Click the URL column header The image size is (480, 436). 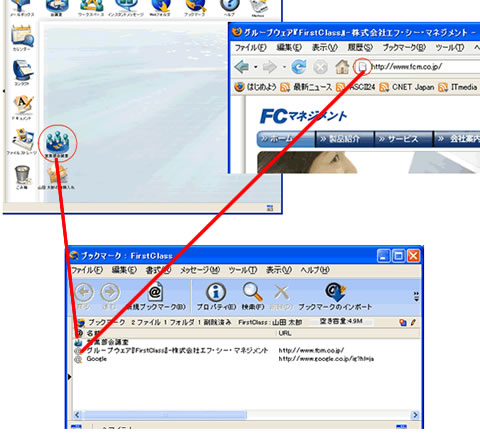pyautogui.click(x=348, y=333)
